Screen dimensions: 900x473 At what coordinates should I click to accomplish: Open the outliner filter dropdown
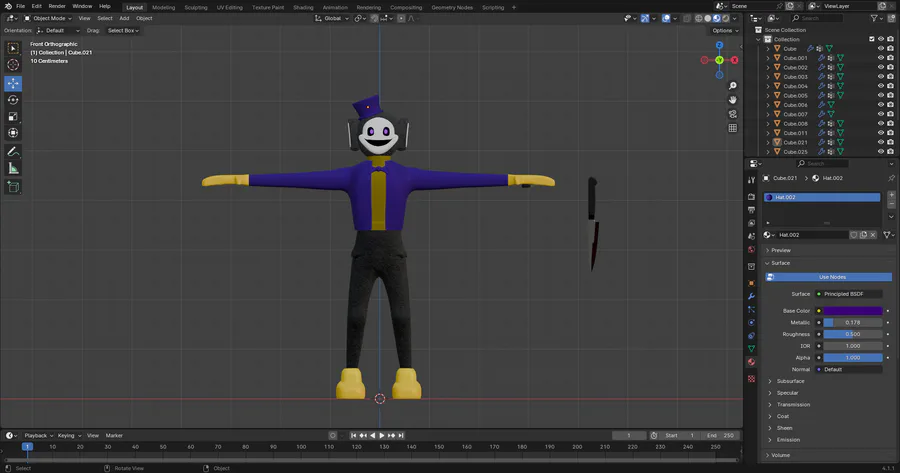tap(876, 18)
